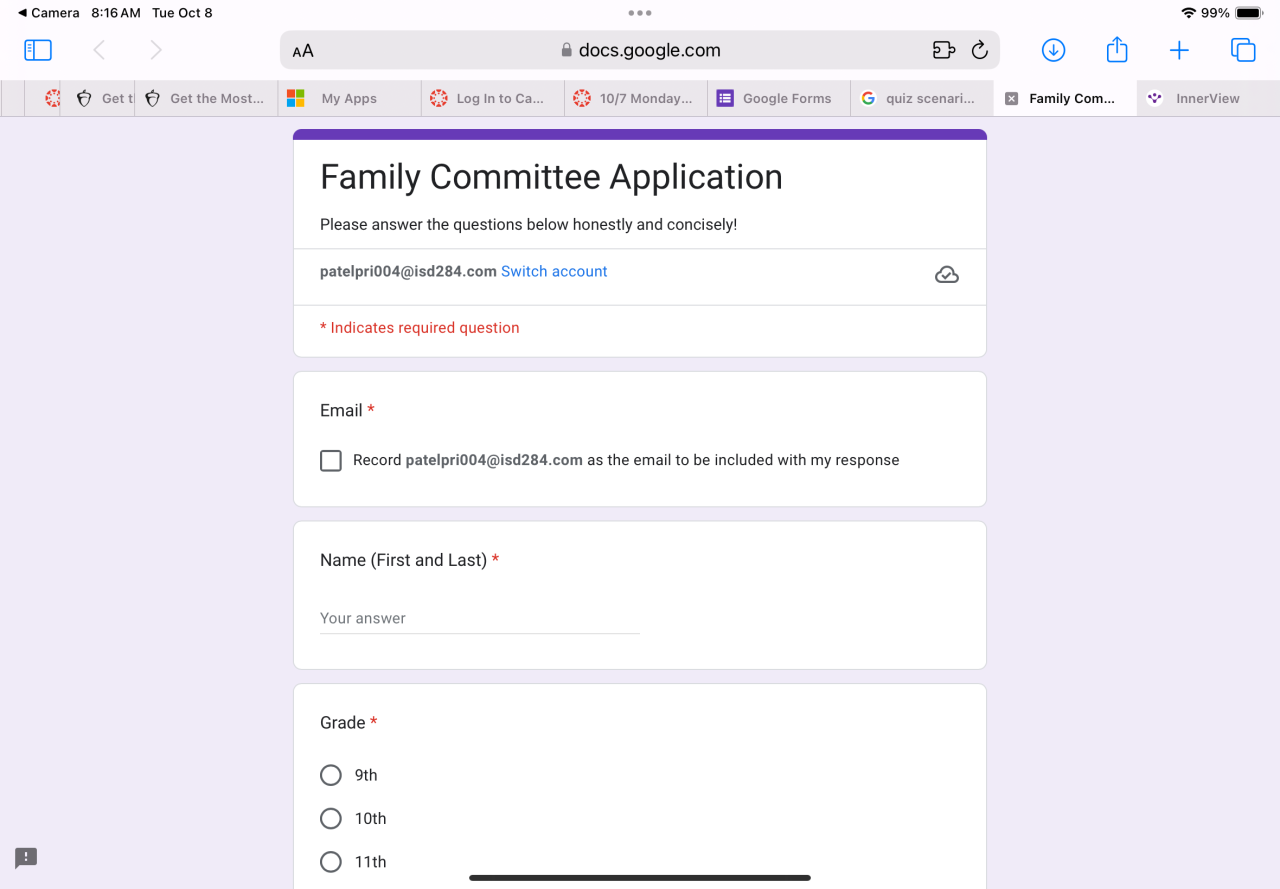The width and height of the screenshot is (1280, 889).
Task: Open the Safari sidebar panel
Action: click(38, 50)
